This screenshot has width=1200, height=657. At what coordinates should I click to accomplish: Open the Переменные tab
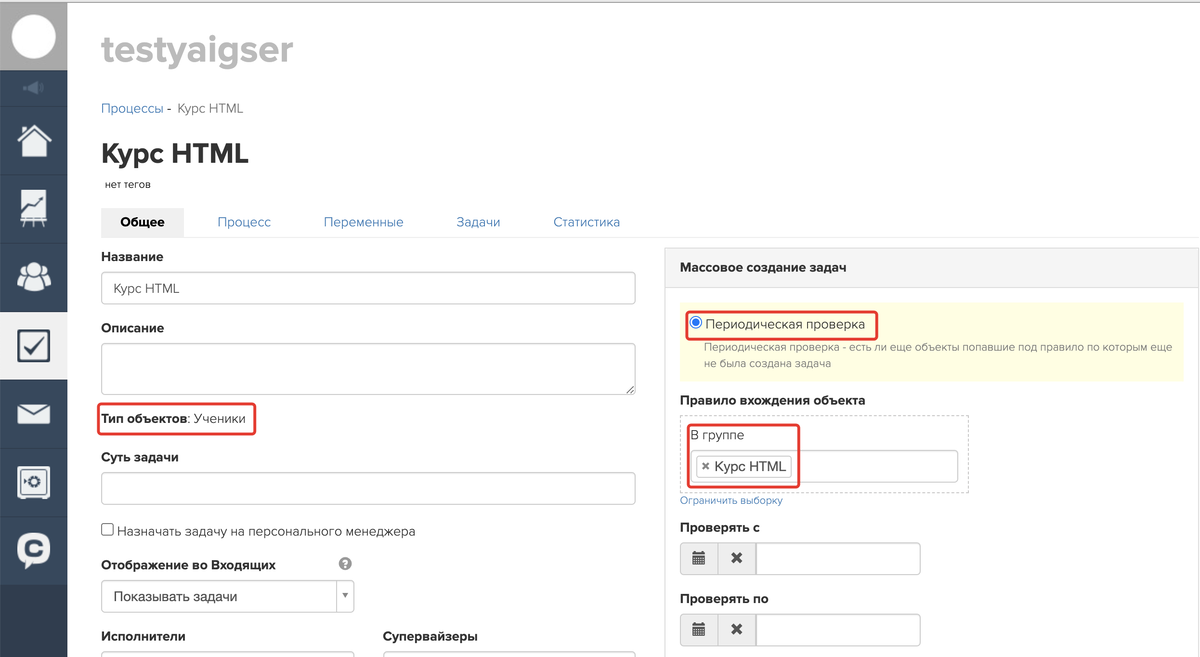363,222
